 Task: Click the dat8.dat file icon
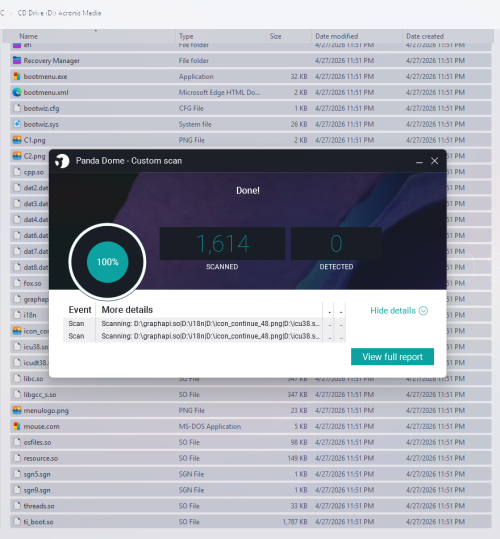[17, 267]
